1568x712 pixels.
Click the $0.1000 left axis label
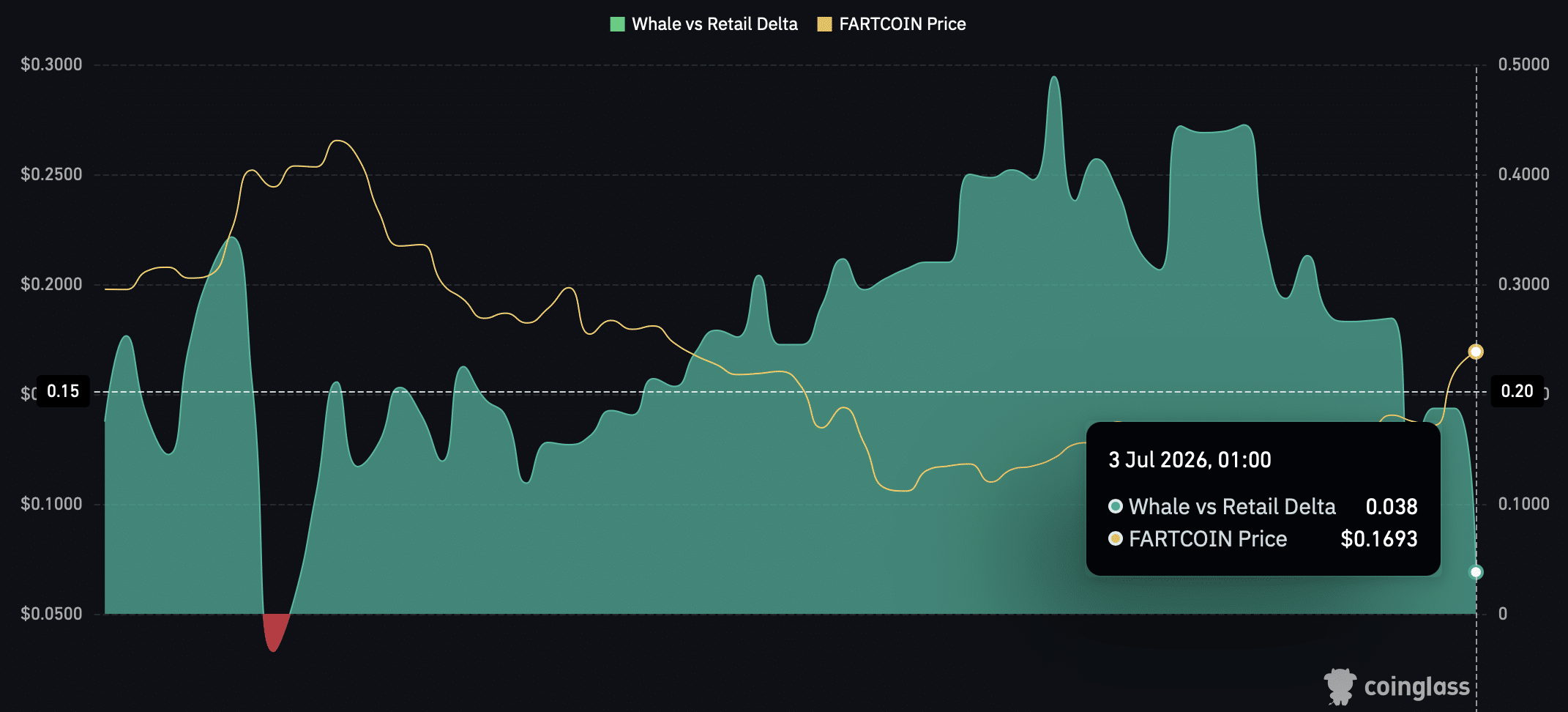51,504
